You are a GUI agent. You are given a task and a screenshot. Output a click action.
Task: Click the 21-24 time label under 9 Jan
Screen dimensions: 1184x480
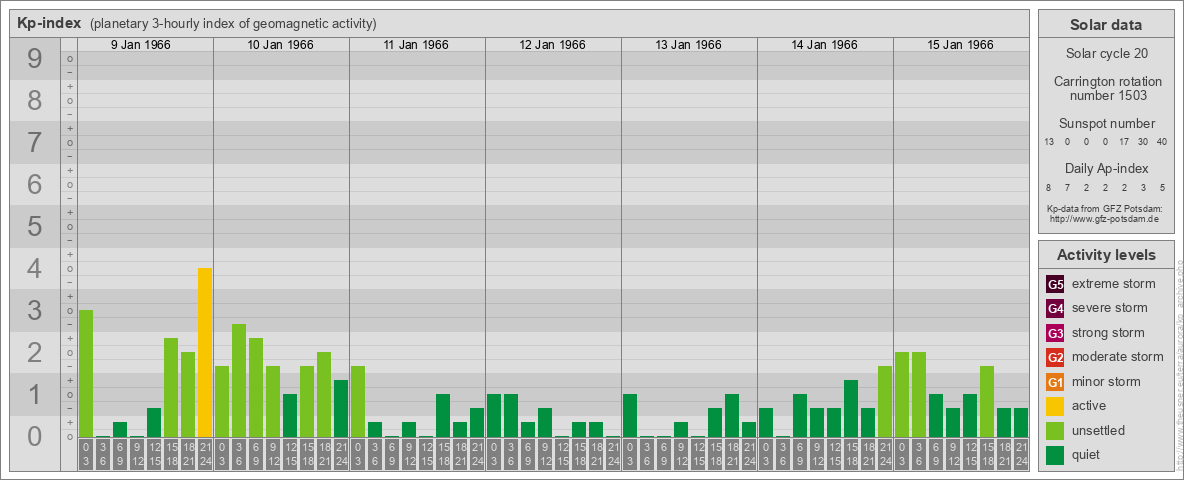click(x=205, y=454)
